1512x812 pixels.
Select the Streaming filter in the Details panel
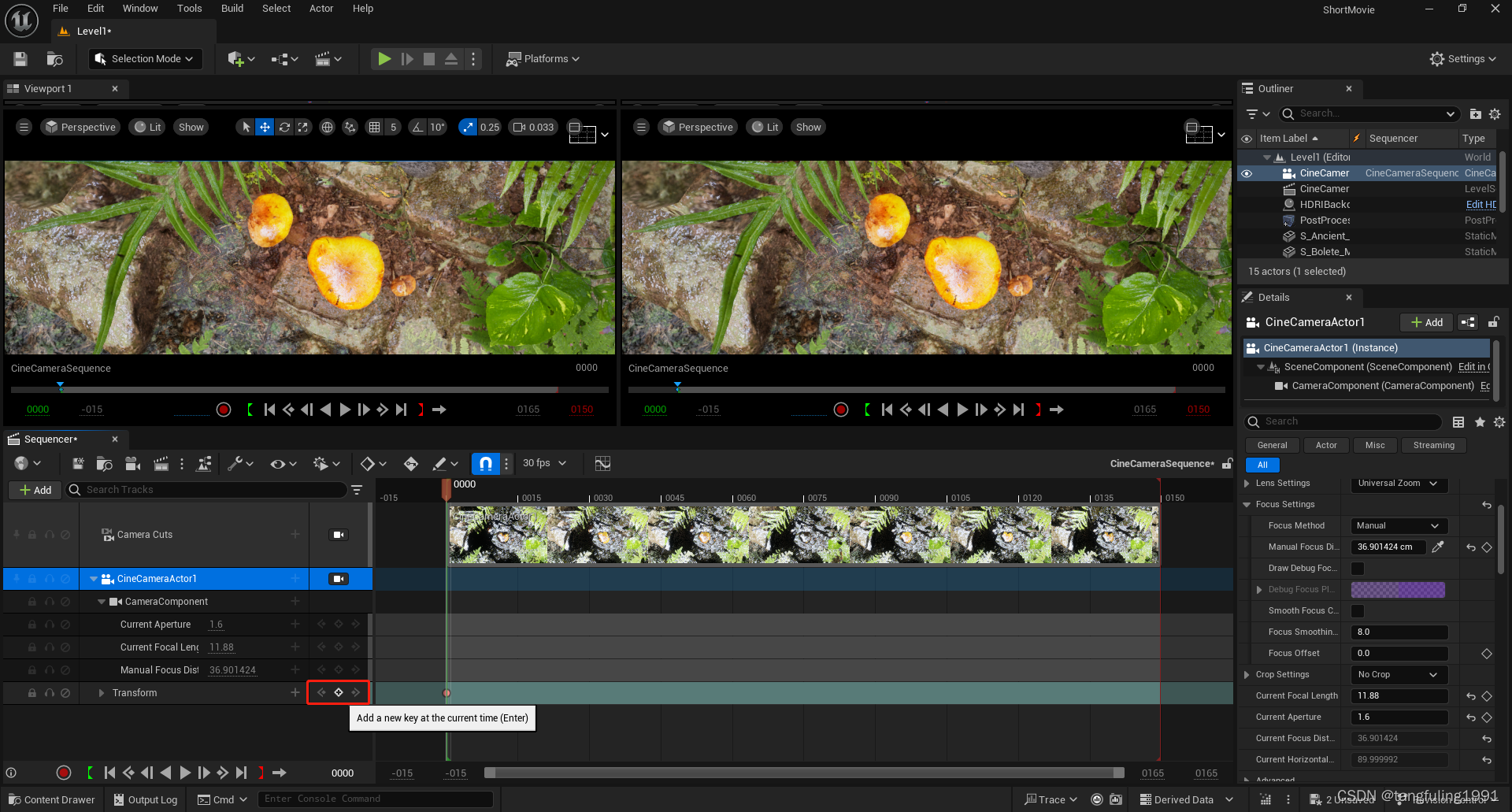click(1433, 446)
